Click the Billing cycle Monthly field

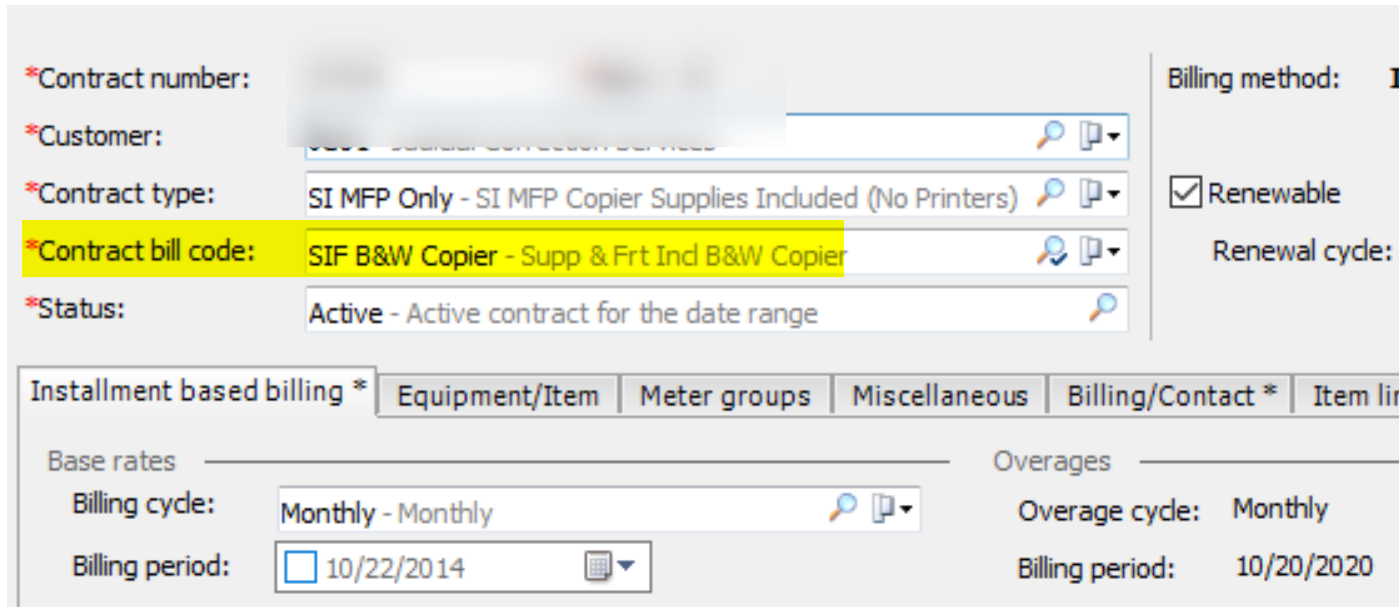pos(599,509)
